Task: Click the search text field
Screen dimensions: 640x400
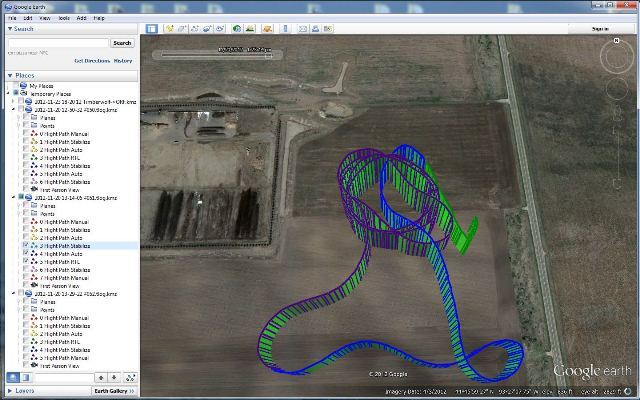Action: (58, 43)
